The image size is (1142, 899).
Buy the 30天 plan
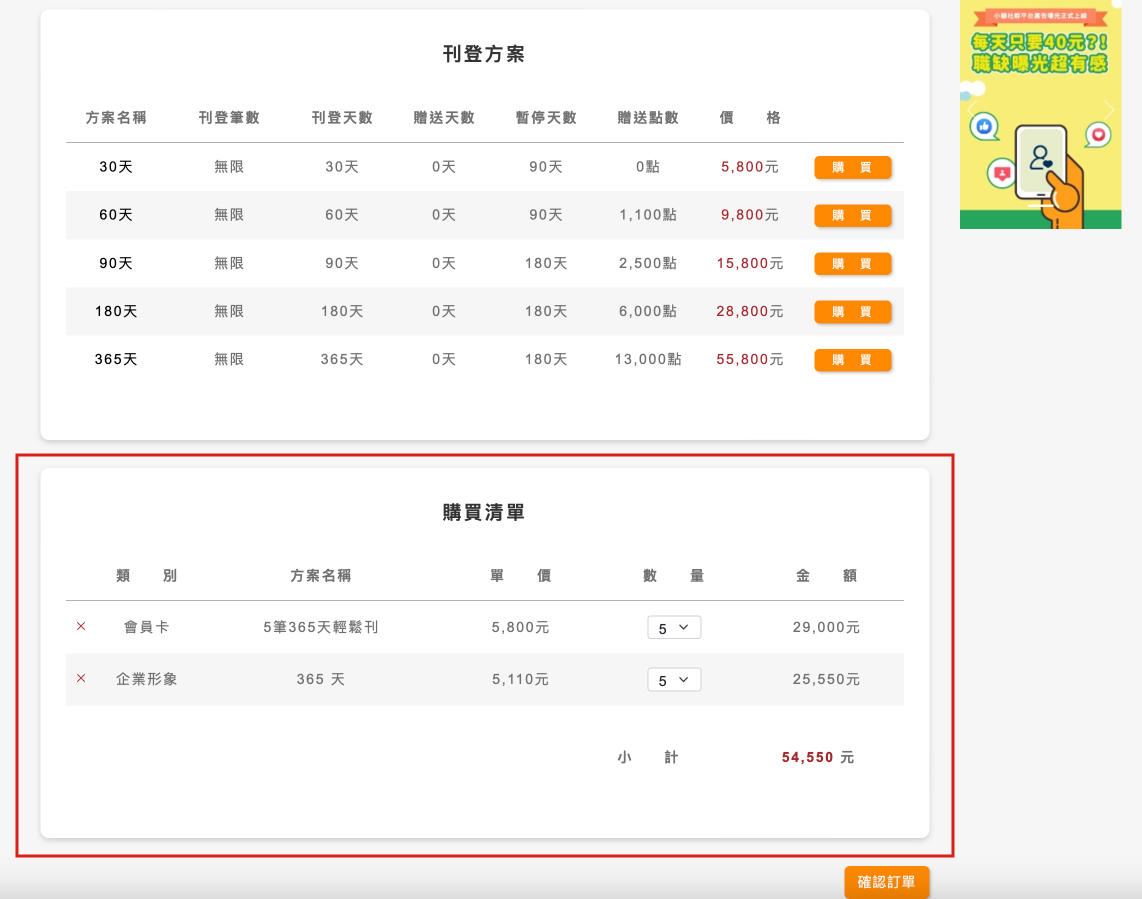pos(852,167)
